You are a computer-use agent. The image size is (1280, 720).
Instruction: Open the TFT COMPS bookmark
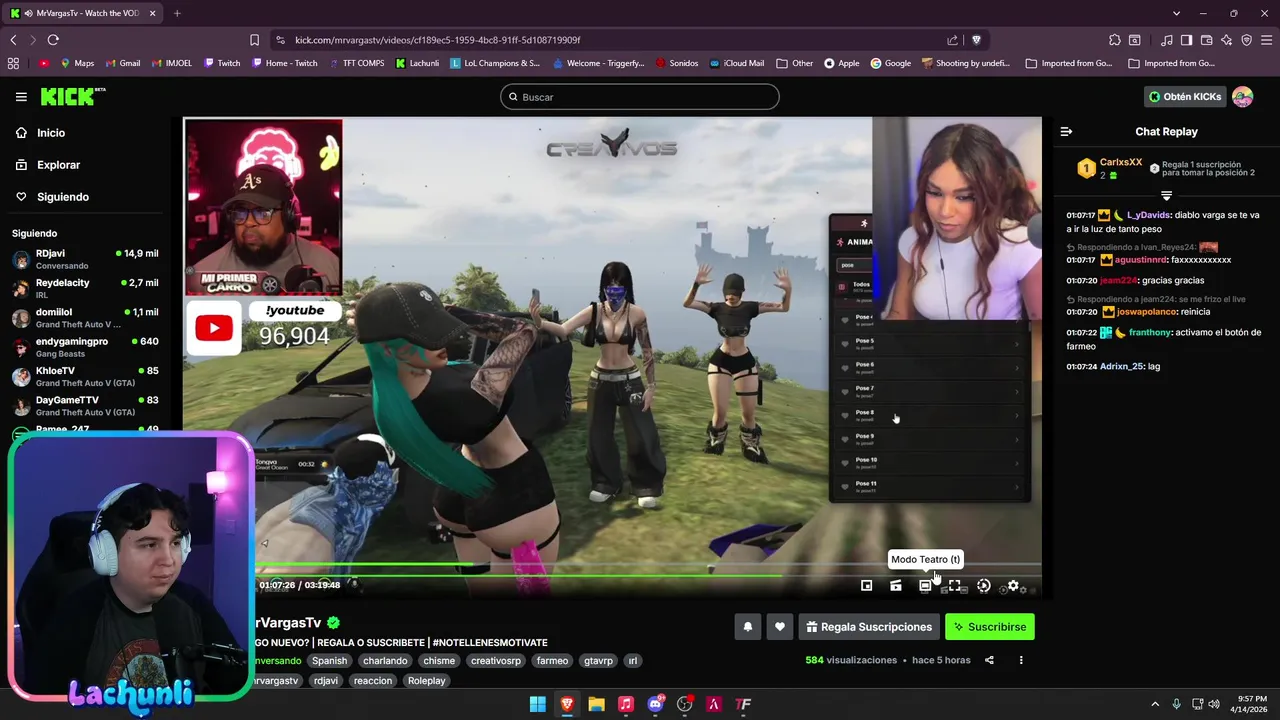point(357,63)
